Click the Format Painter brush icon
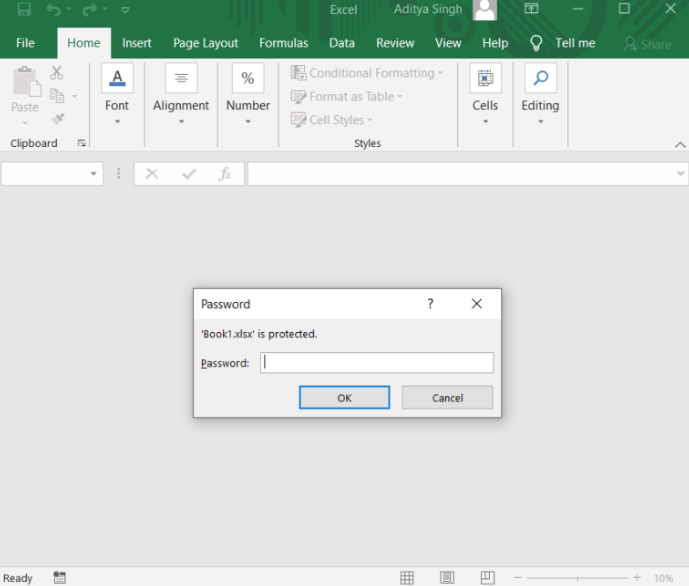 [58, 119]
